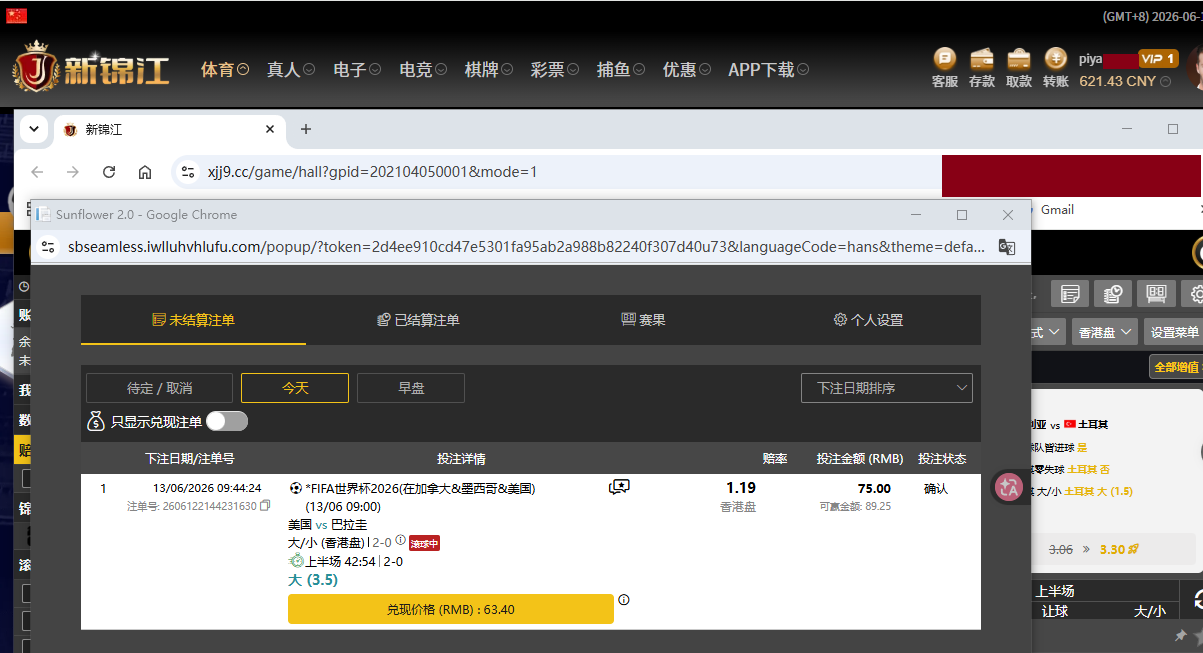The image size is (1203, 653).
Task: Go back in main browser window
Action: coord(37,172)
